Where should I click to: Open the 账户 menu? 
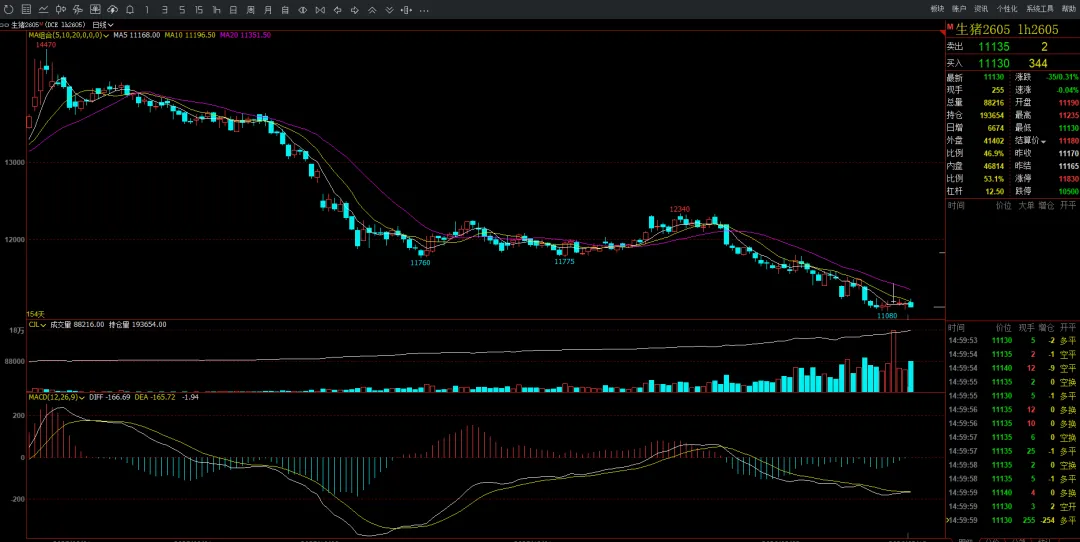pos(959,9)
